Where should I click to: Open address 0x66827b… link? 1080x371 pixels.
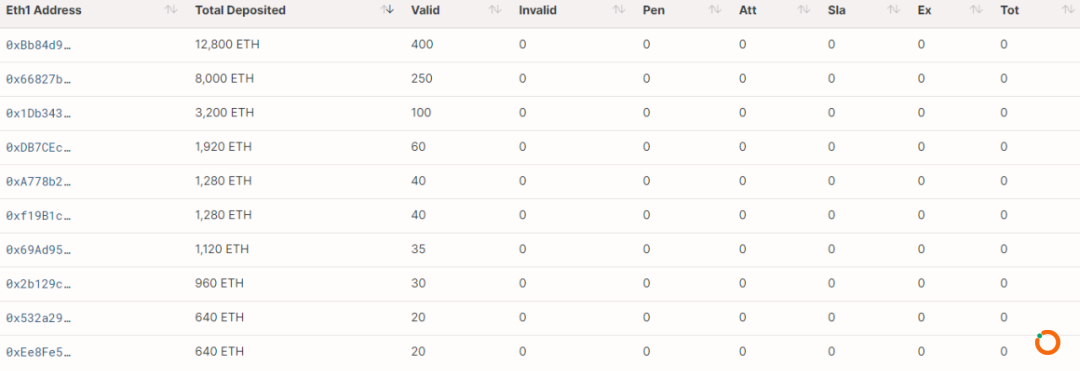39,79
